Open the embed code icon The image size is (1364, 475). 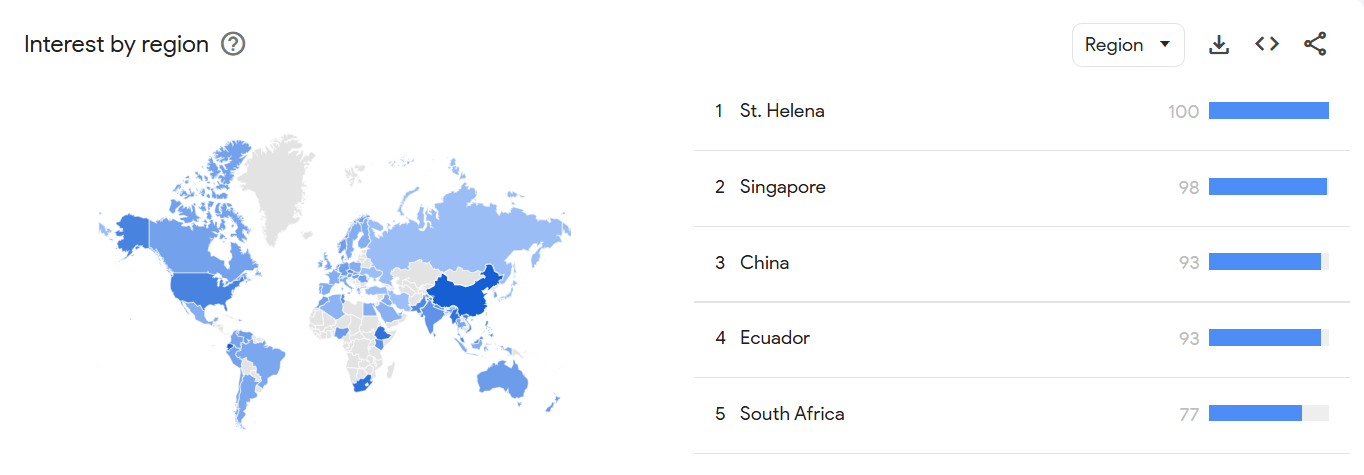click(1267, 44)
